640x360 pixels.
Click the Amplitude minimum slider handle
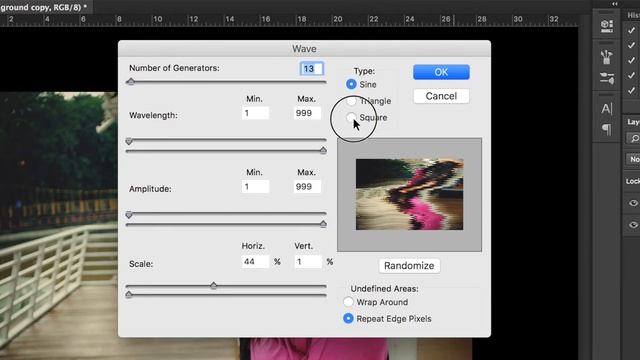129,215
